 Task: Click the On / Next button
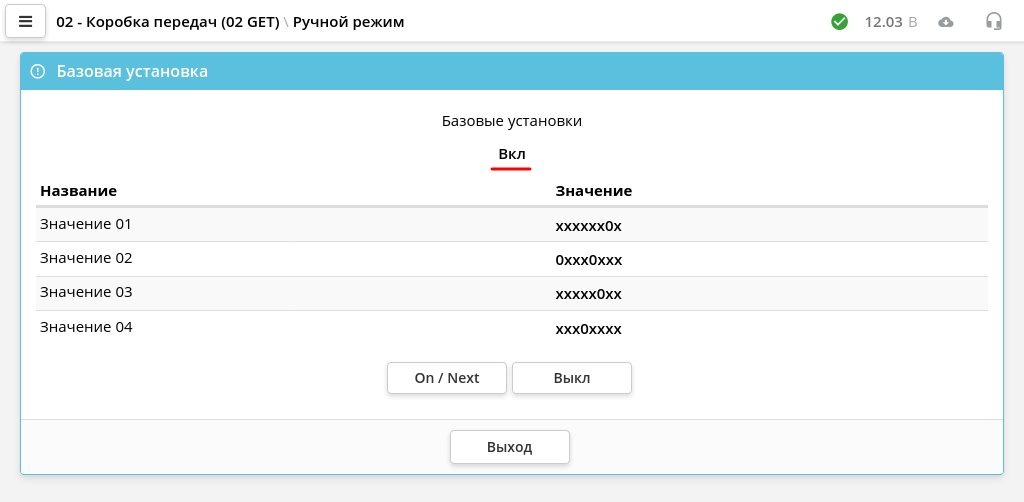click(447, 378)
